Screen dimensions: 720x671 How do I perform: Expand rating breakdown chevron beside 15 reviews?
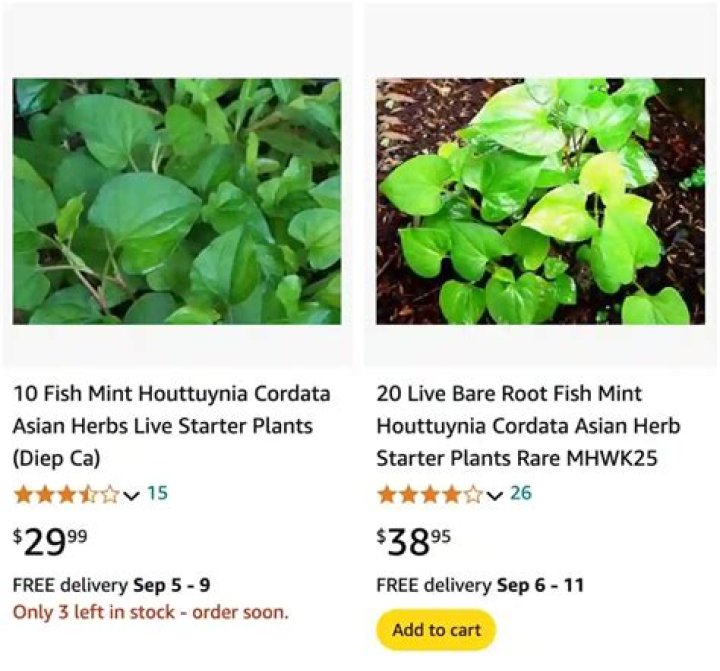[x=131, y=495]
